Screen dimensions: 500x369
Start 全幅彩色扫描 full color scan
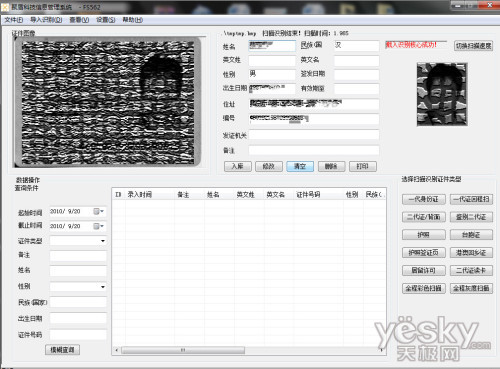(424, 288)
